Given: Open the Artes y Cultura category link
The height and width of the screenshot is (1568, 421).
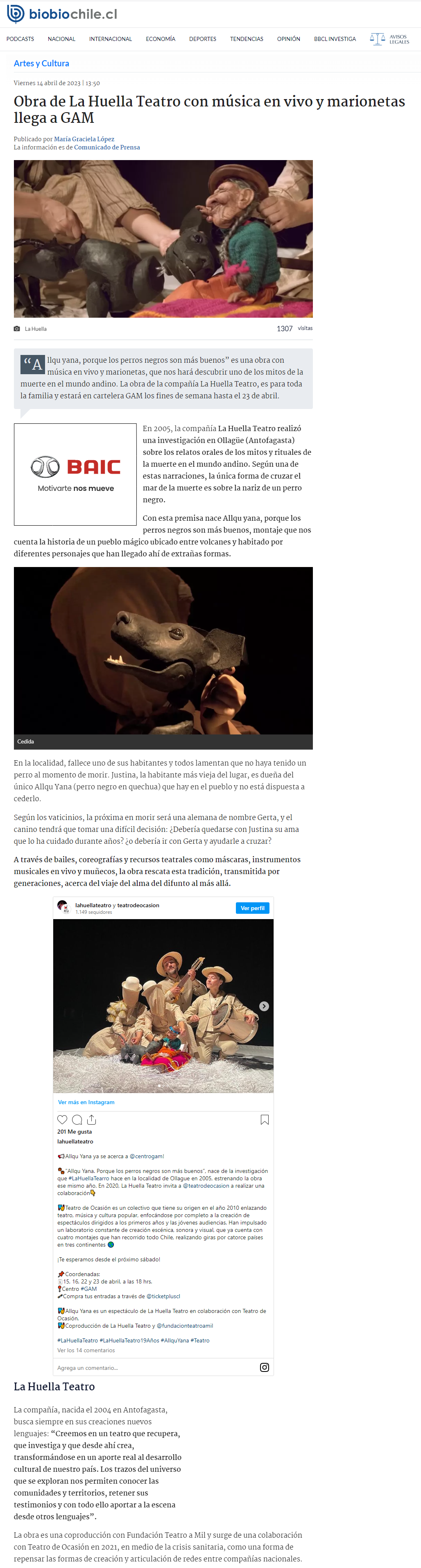Looking at the screenshot, I should (41, 63).
